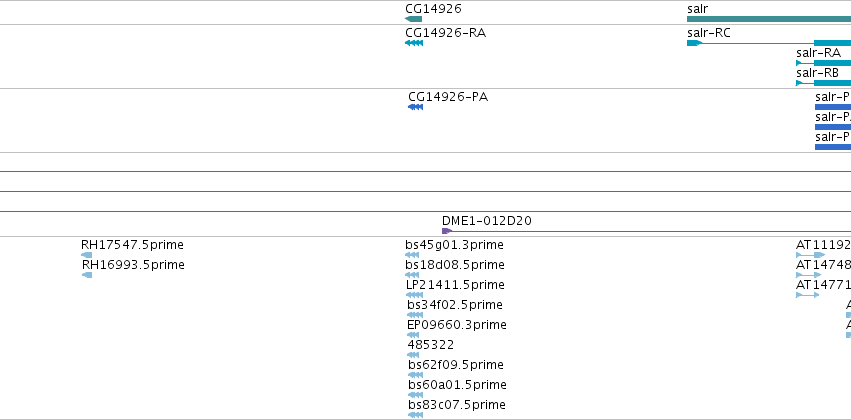The height and width of the screenshot is (420, 851).
Task: Select the AT11192 EST label
Action: [x=823, y=245]
